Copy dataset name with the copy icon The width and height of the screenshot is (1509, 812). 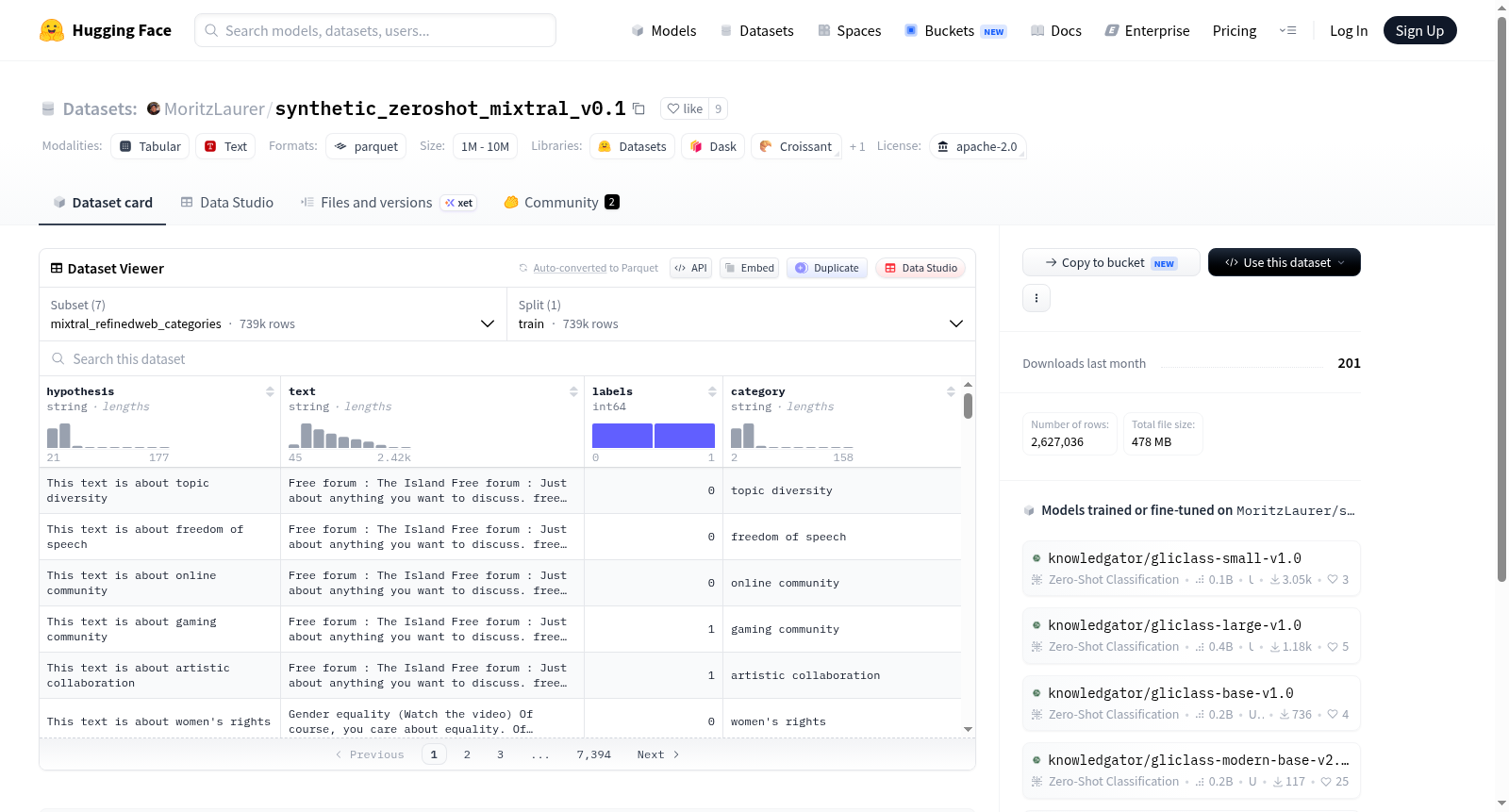click(x=638, y=108)
